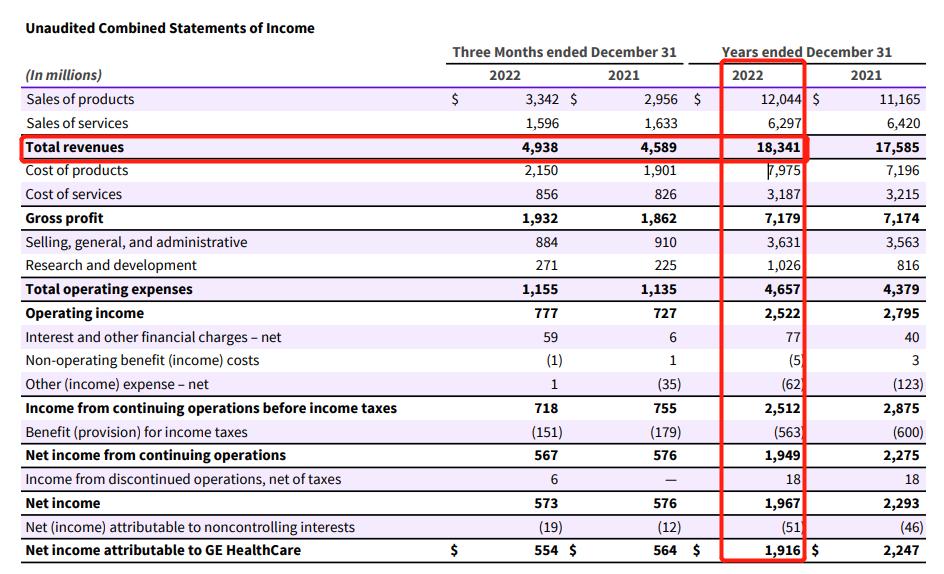Click continuing operations net income 1,949
Screen dimensions: 944x574
tap(782, 455)
